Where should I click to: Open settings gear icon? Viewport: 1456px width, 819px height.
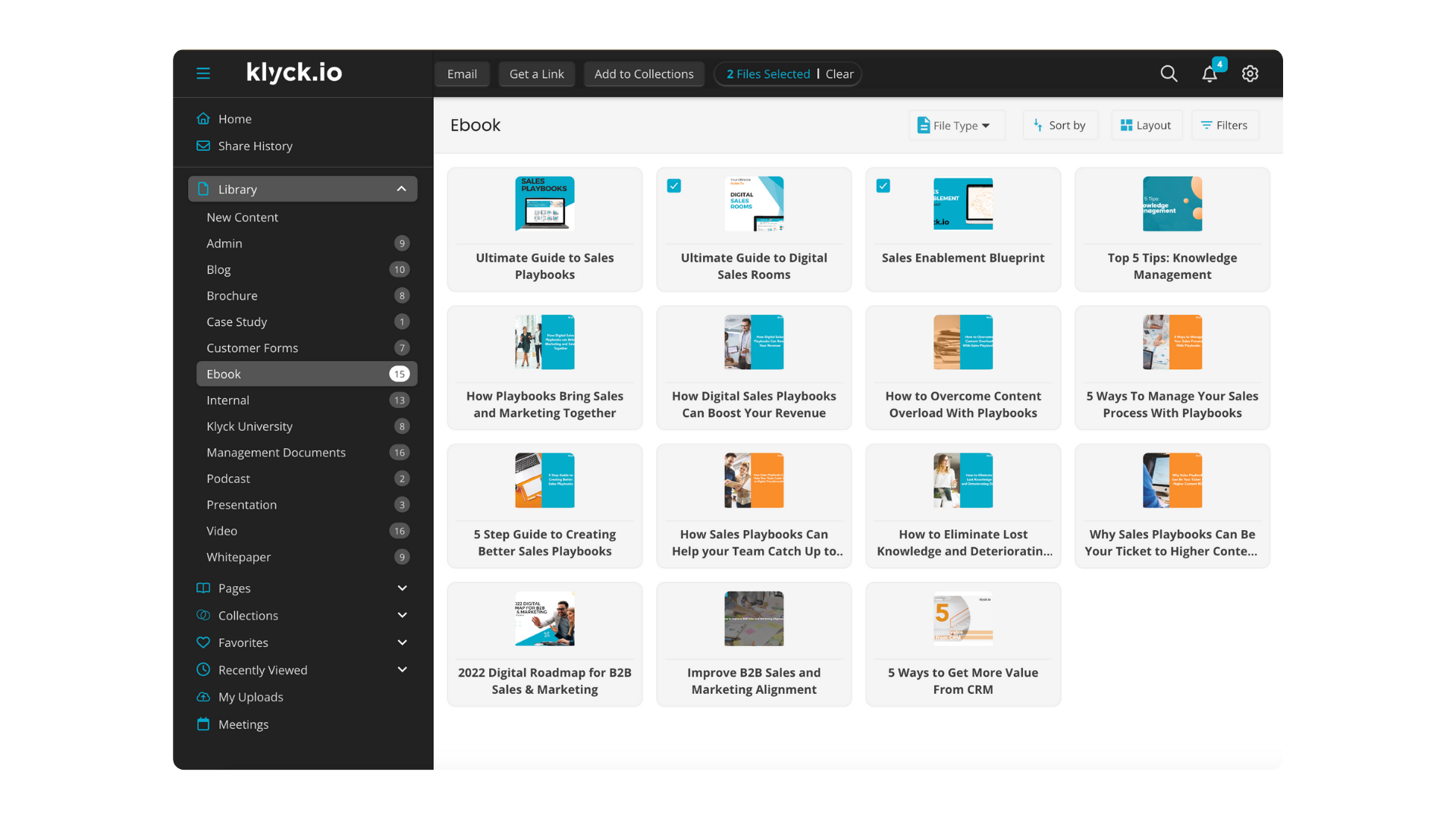(x=1250, y=74)
